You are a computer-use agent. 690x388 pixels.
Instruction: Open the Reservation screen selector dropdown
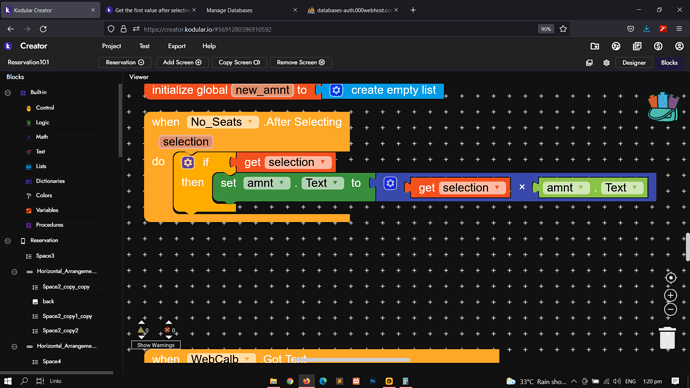coord(125,62)
